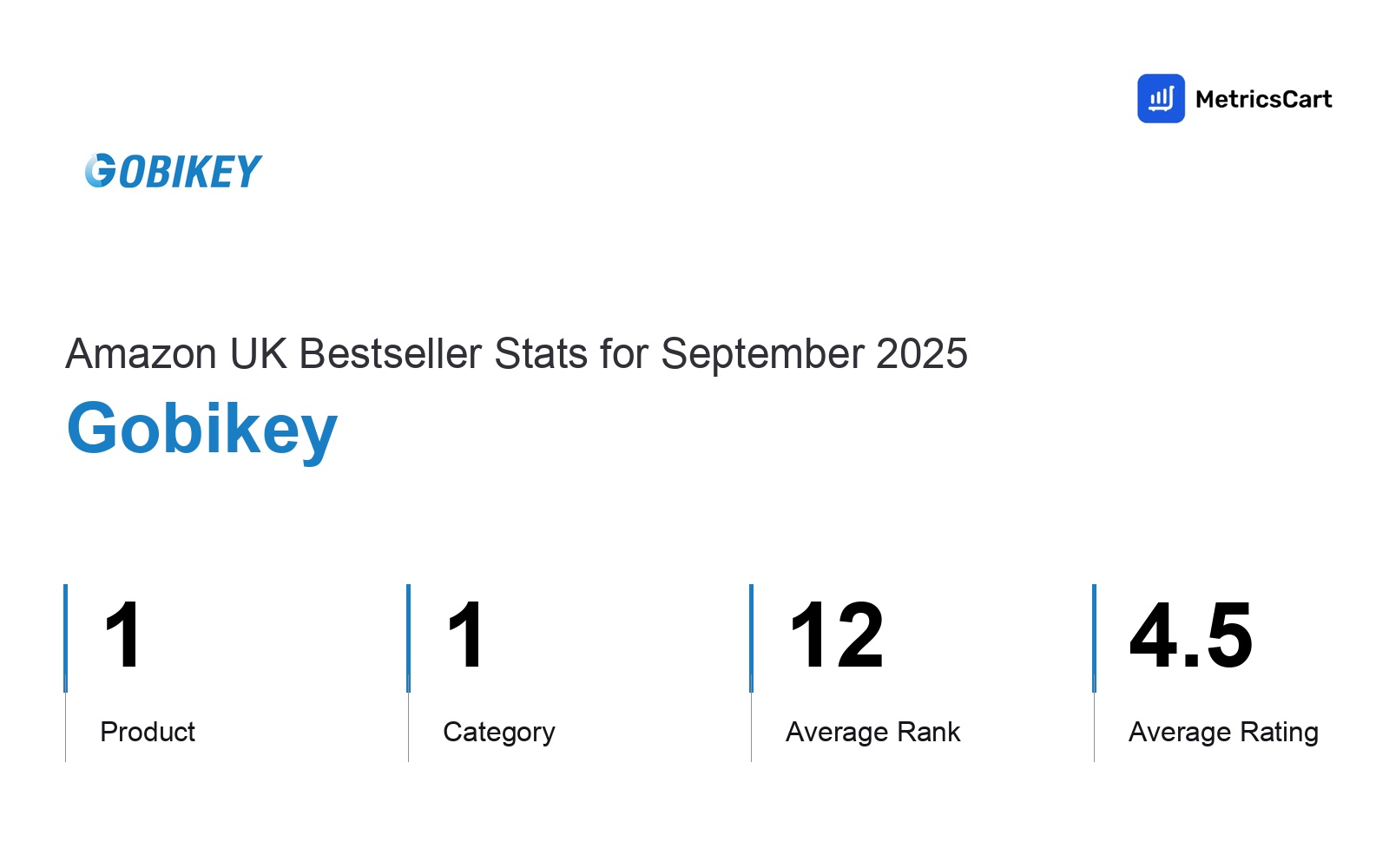Click the blue bar beside Average Rating
The image size is (1389, 868).
click(1095, 638)
